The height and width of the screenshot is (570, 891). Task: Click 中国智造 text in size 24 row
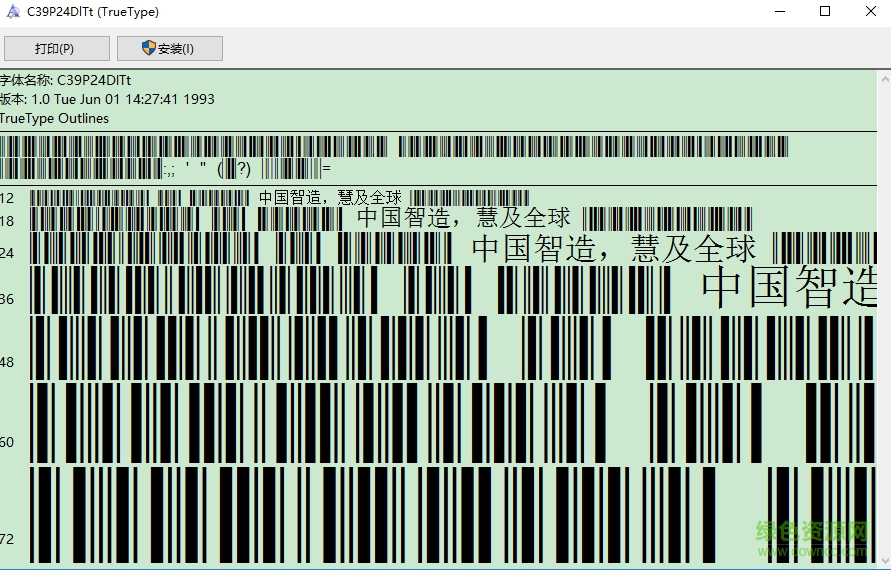click(534, 248)
